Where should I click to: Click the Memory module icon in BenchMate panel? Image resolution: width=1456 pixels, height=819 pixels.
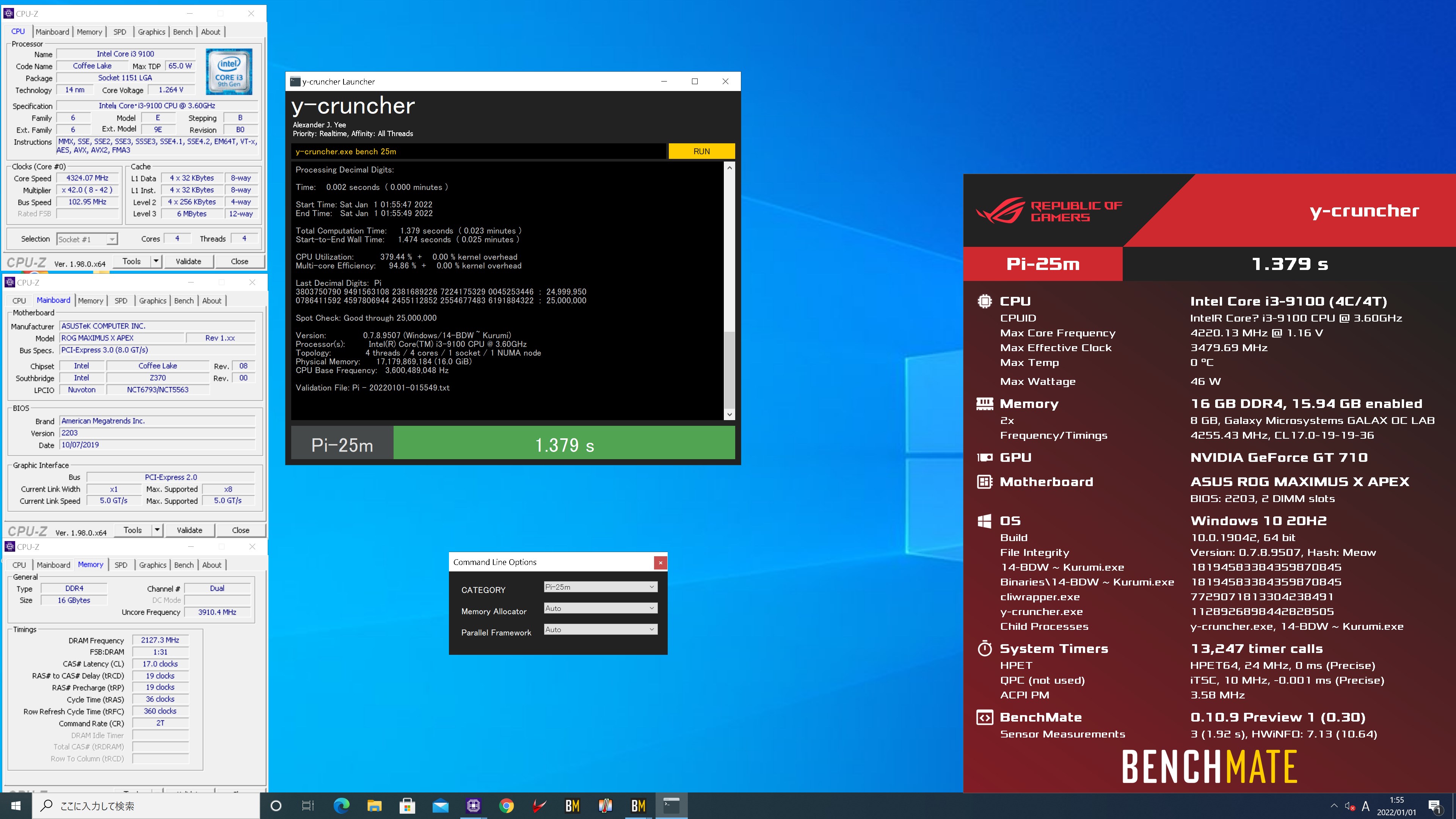[984, 403]
